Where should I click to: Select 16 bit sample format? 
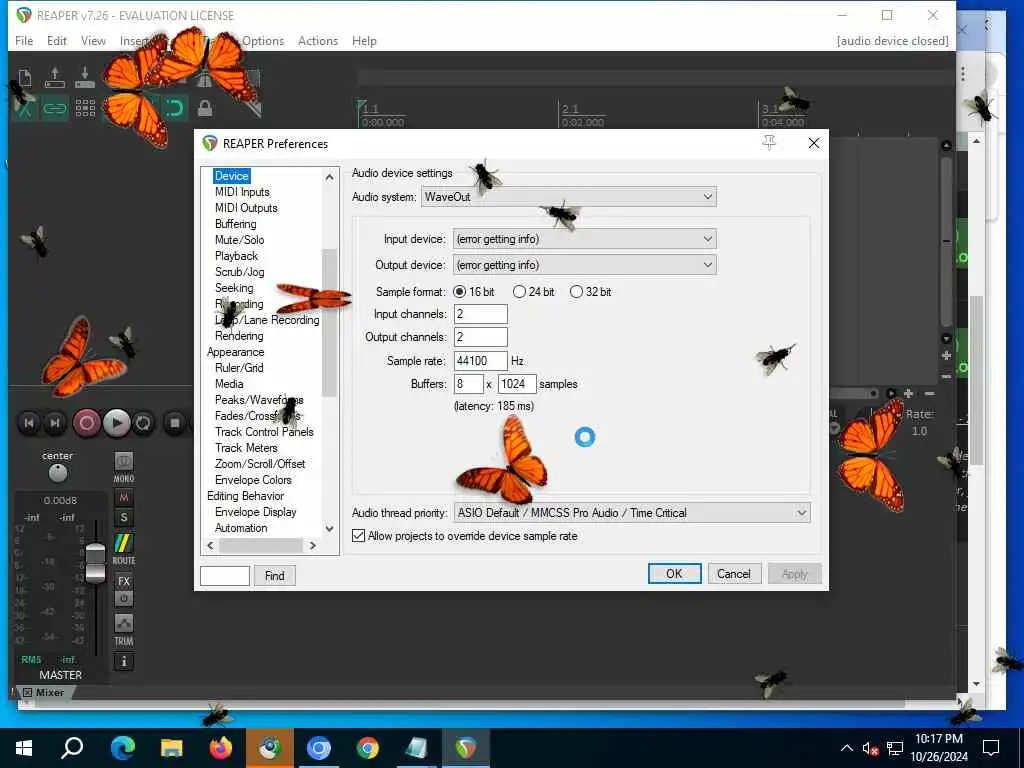(473, 292)
